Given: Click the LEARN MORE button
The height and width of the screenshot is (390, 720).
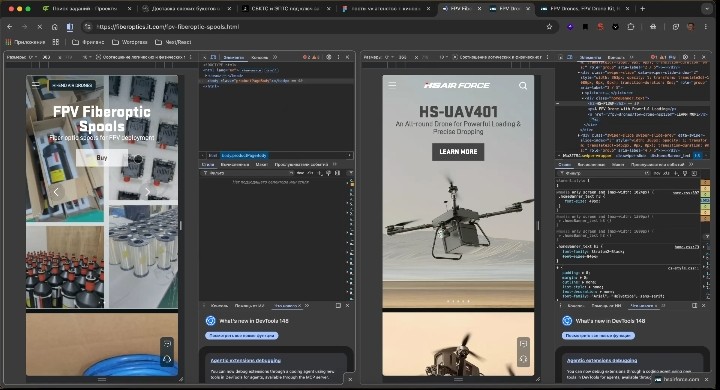Looking at the screenshot, I should 458,152.
